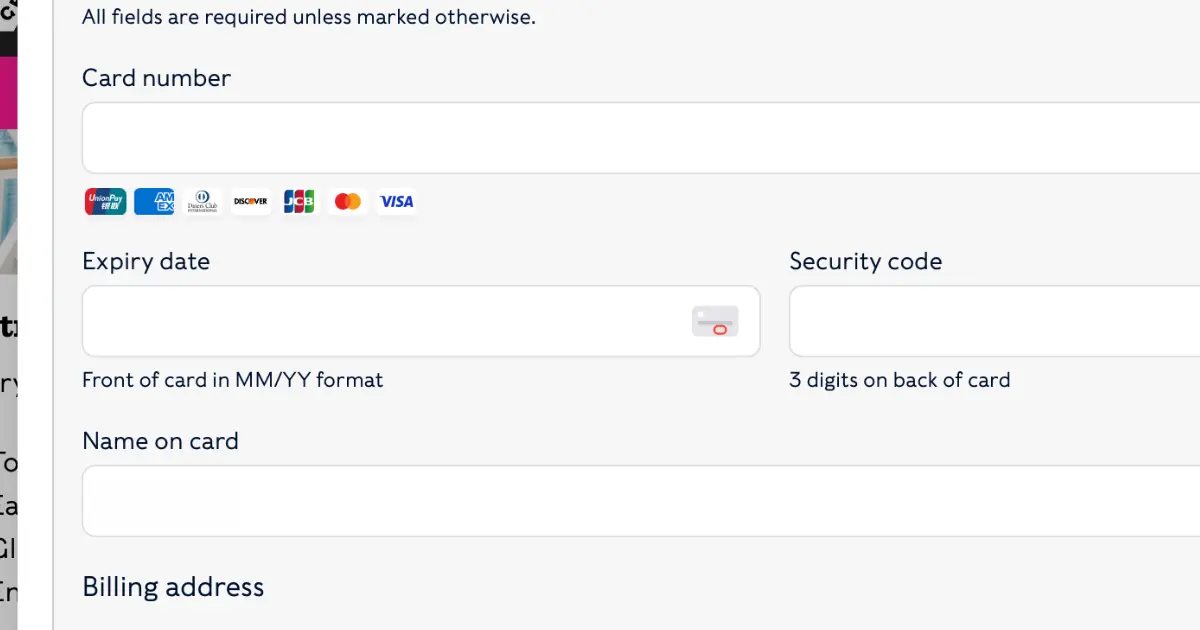1200x630 pixels.
Task: Click the card hint icon inside Expiry date
Action: tap(715, 321)
